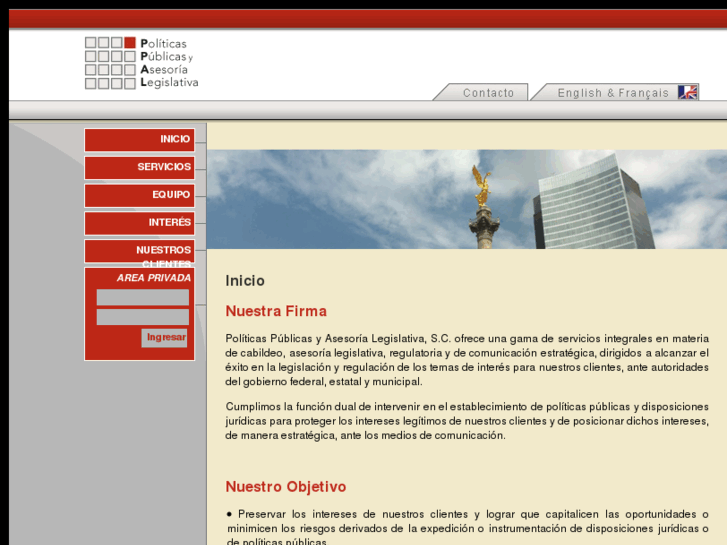Viewport: 727px width, 545px height.
Task: Click the bullet text 'Preservar los intereses'
Action: [x=467, y=528]
